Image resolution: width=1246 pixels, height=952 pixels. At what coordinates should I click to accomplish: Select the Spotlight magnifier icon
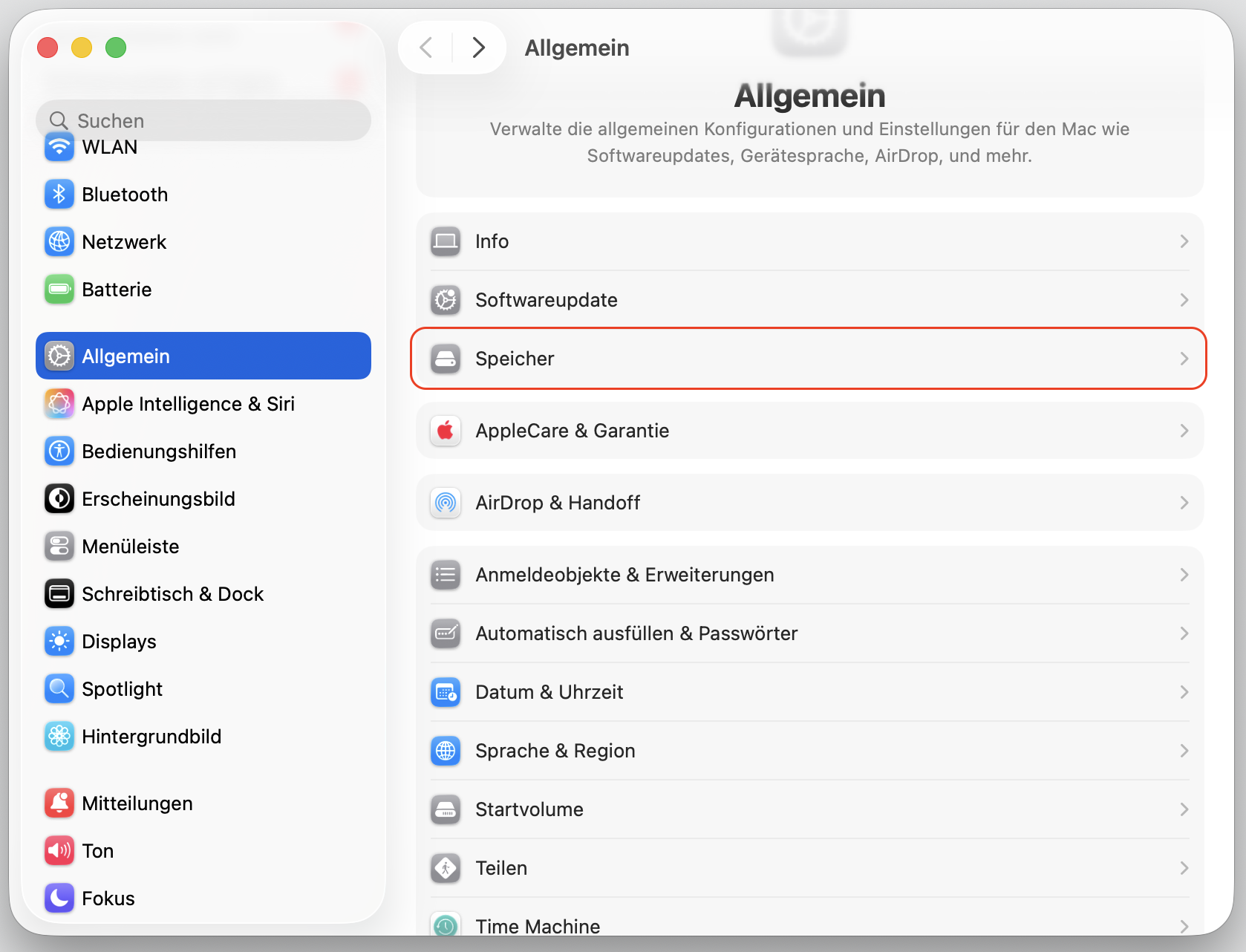59,689
